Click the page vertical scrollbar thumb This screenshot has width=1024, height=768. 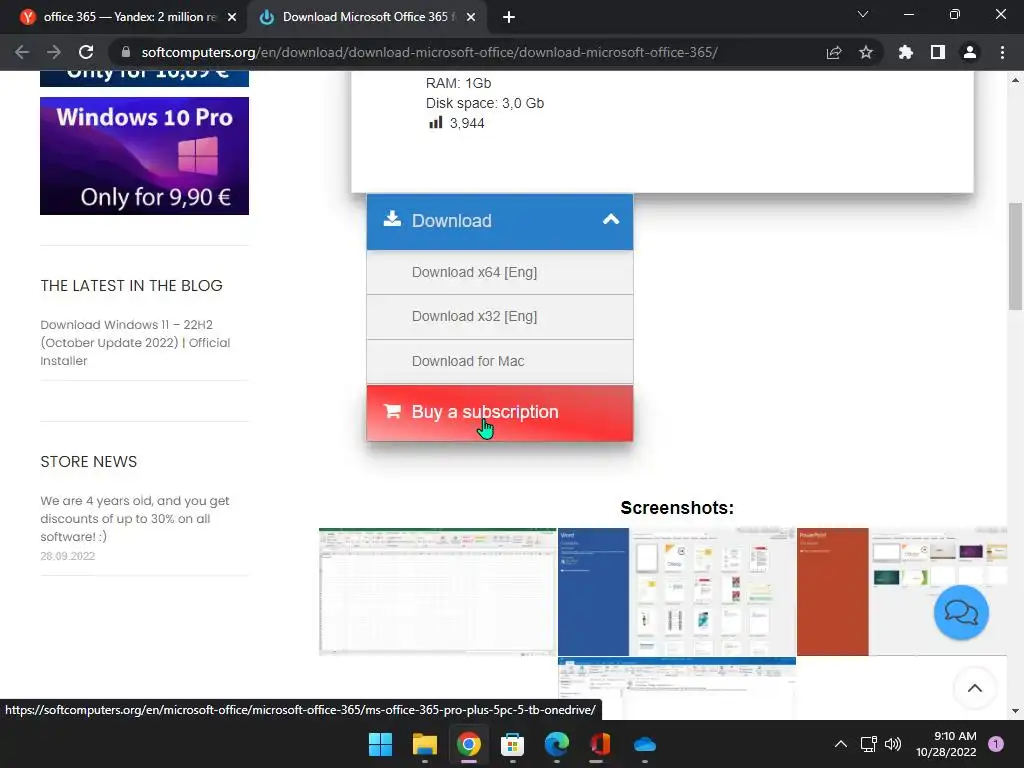[1015, 256]
